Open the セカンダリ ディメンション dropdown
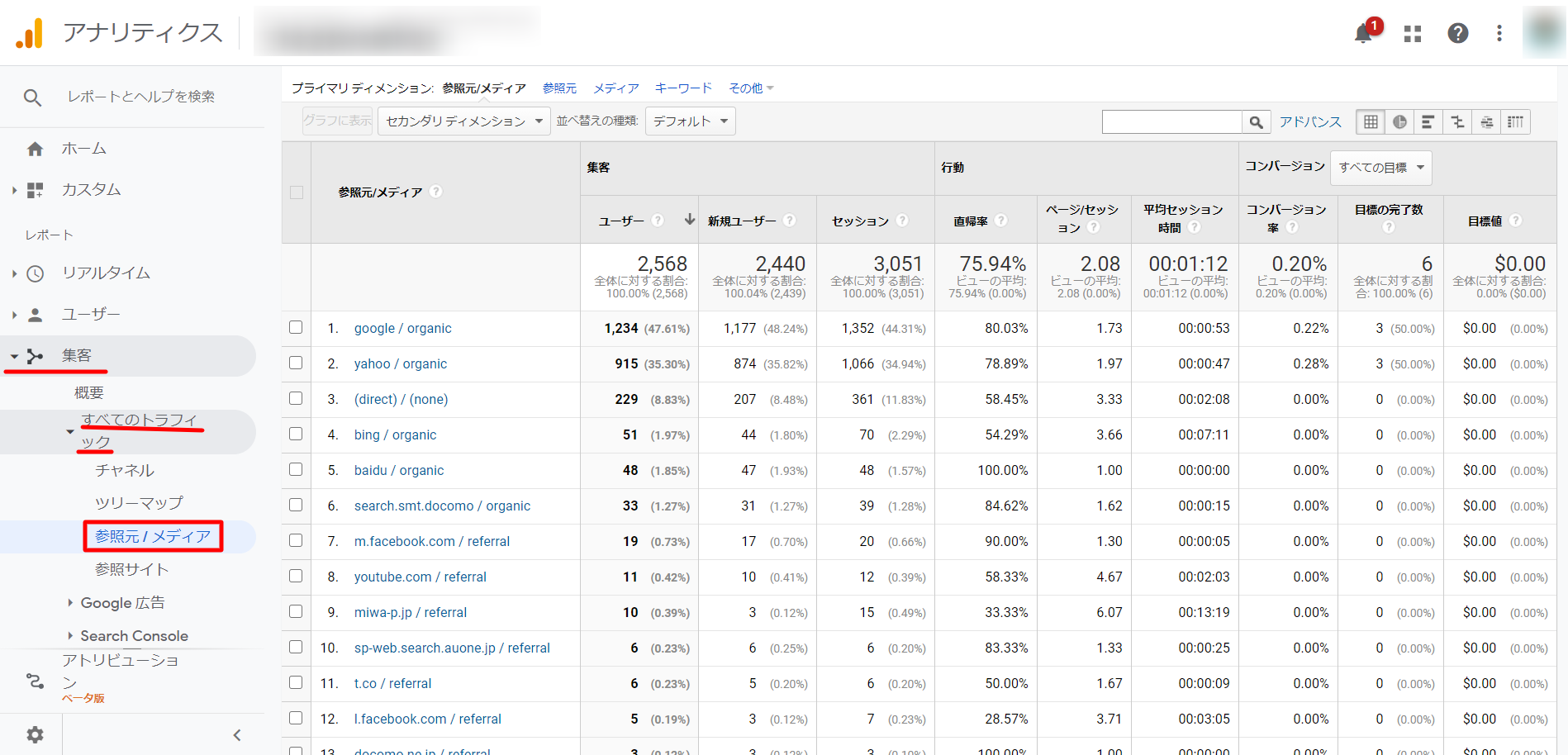The width and height of the screenshot is (1568, 755). 463,121
